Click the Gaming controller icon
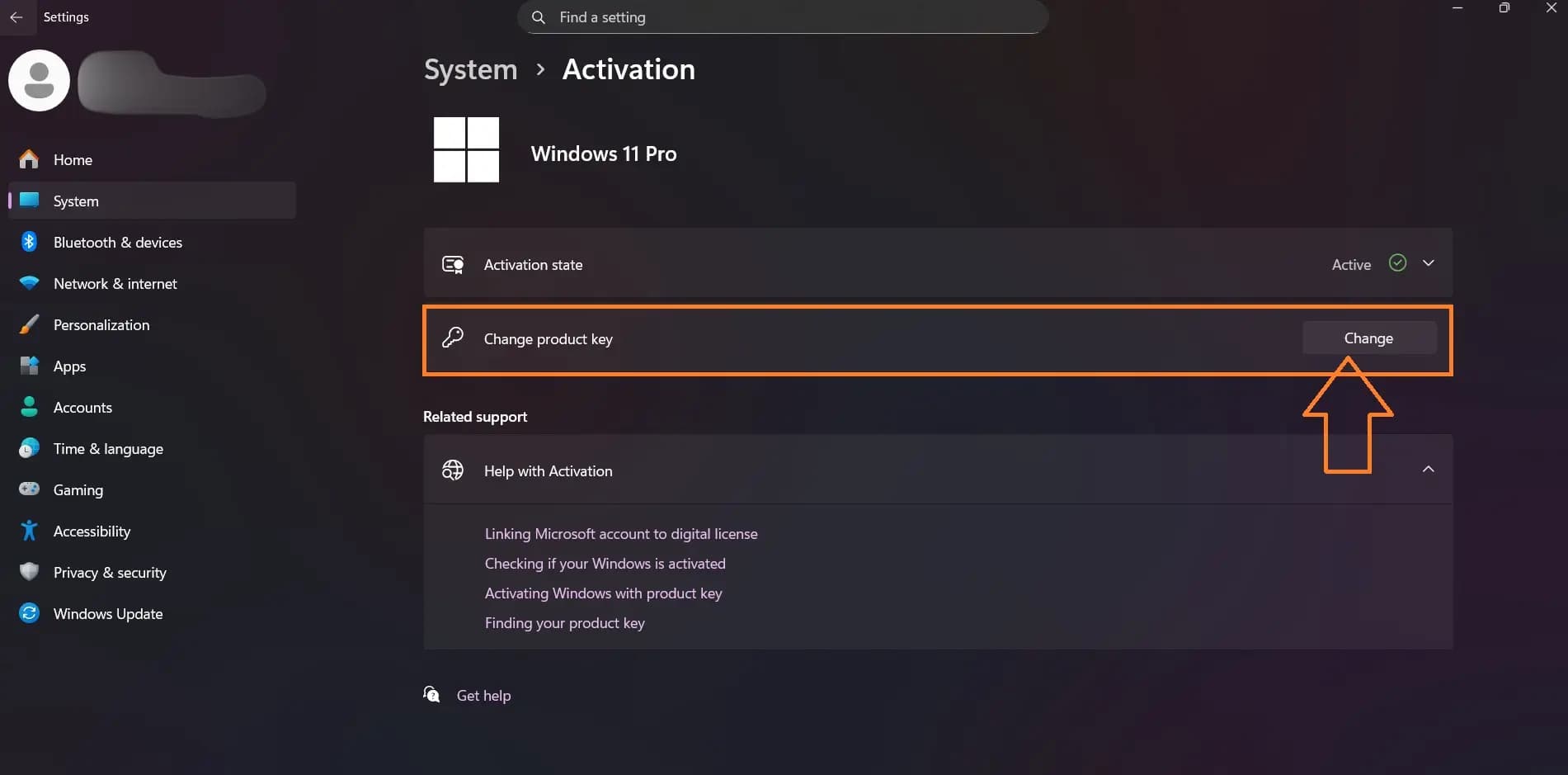The height and width of the screenshot is (775, 1568). pos(29,489)
